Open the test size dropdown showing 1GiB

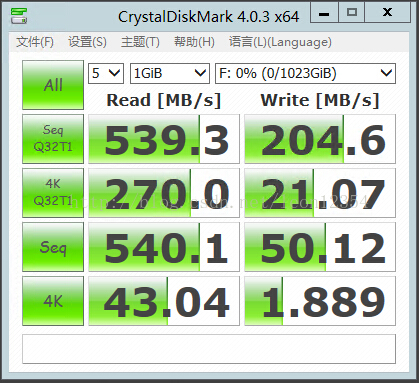170,73
